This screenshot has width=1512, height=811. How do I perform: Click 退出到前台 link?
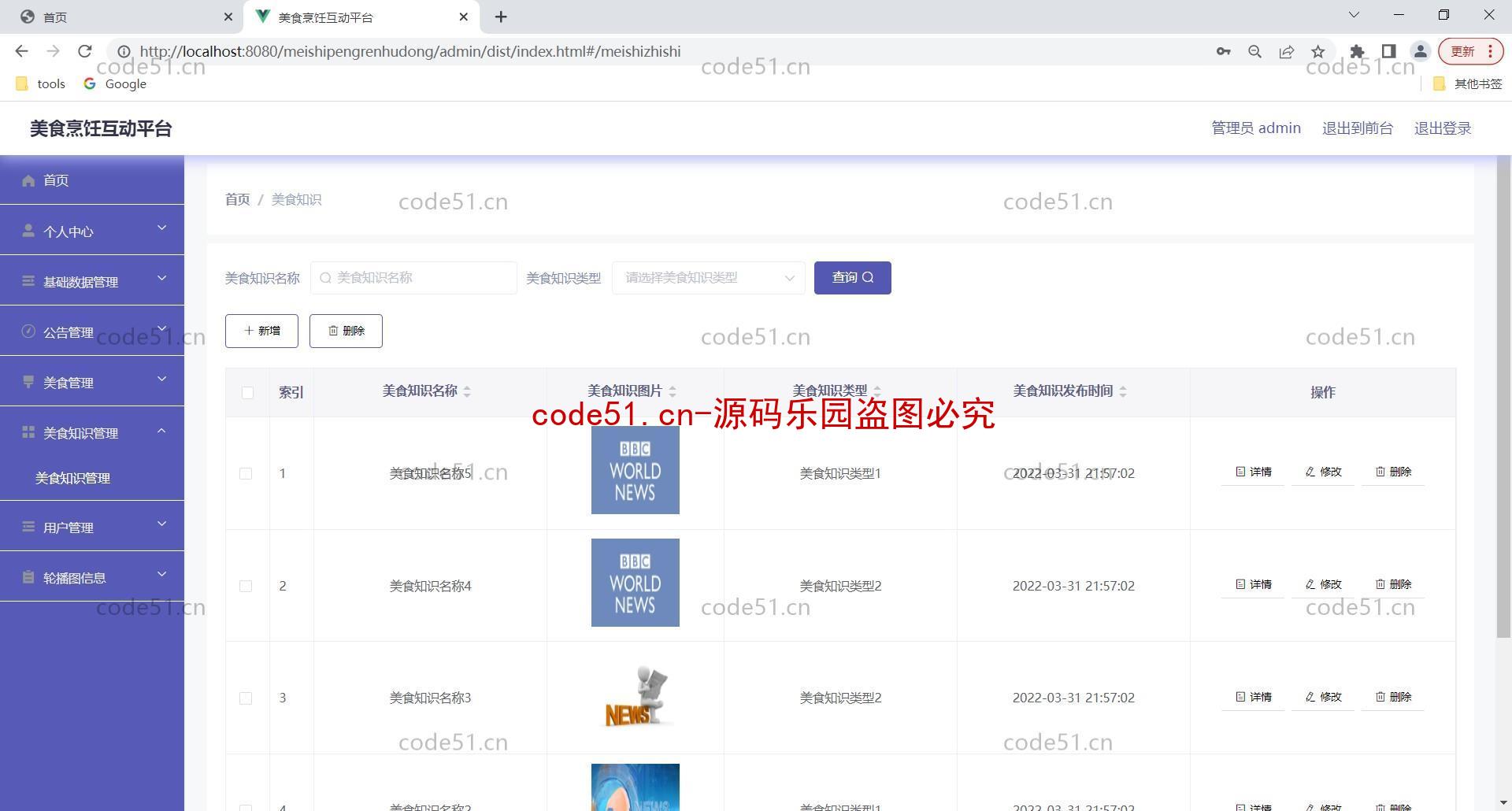pos(1357,128)
